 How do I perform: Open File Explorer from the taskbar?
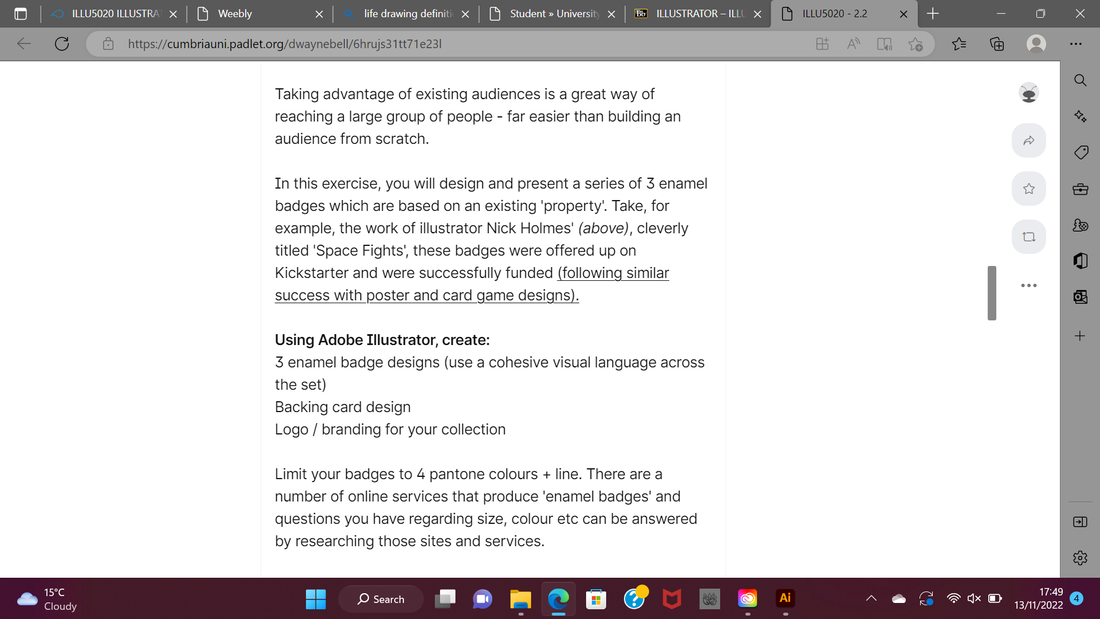(x=521, y=599)
